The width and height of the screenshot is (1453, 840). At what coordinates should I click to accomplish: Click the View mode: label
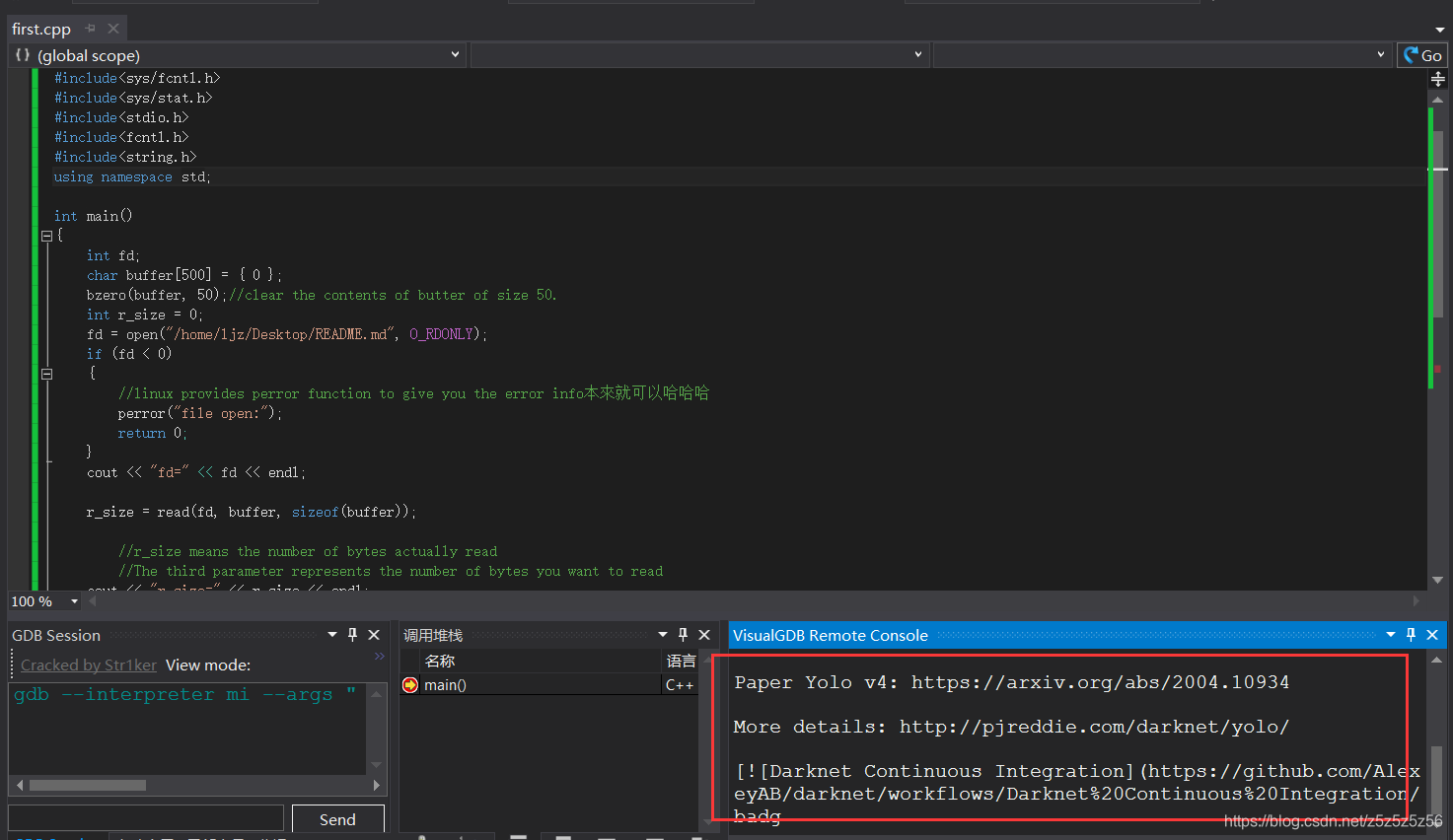coord(208,665)
